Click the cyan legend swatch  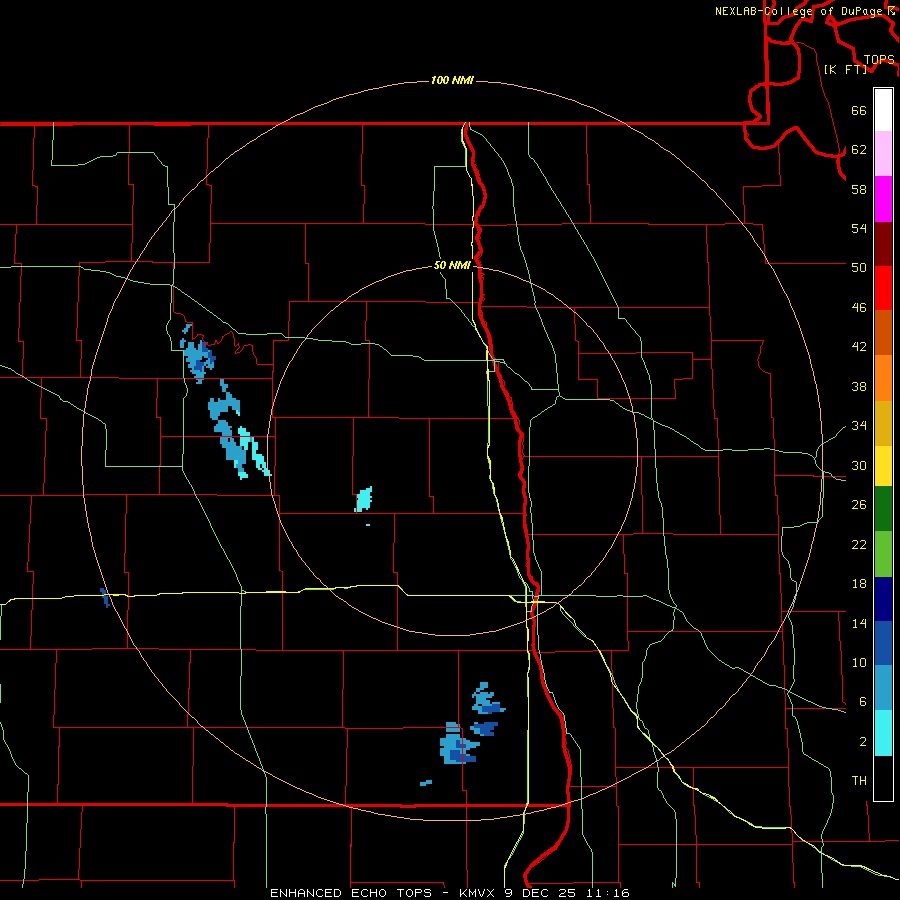click(x=883, y=733)
